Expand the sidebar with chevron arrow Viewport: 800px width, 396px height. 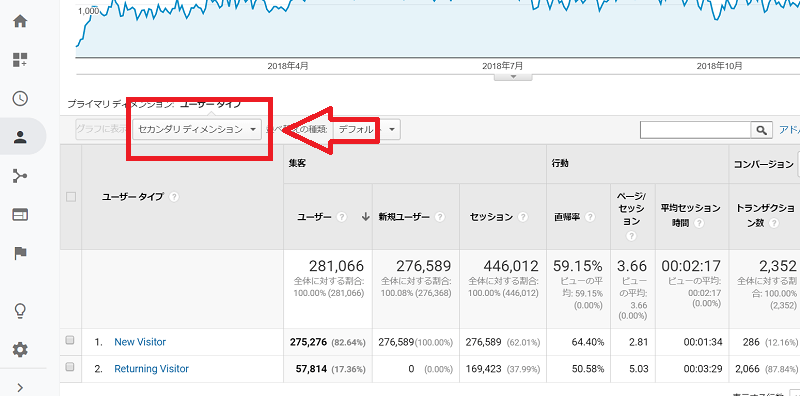coord(20,387)
